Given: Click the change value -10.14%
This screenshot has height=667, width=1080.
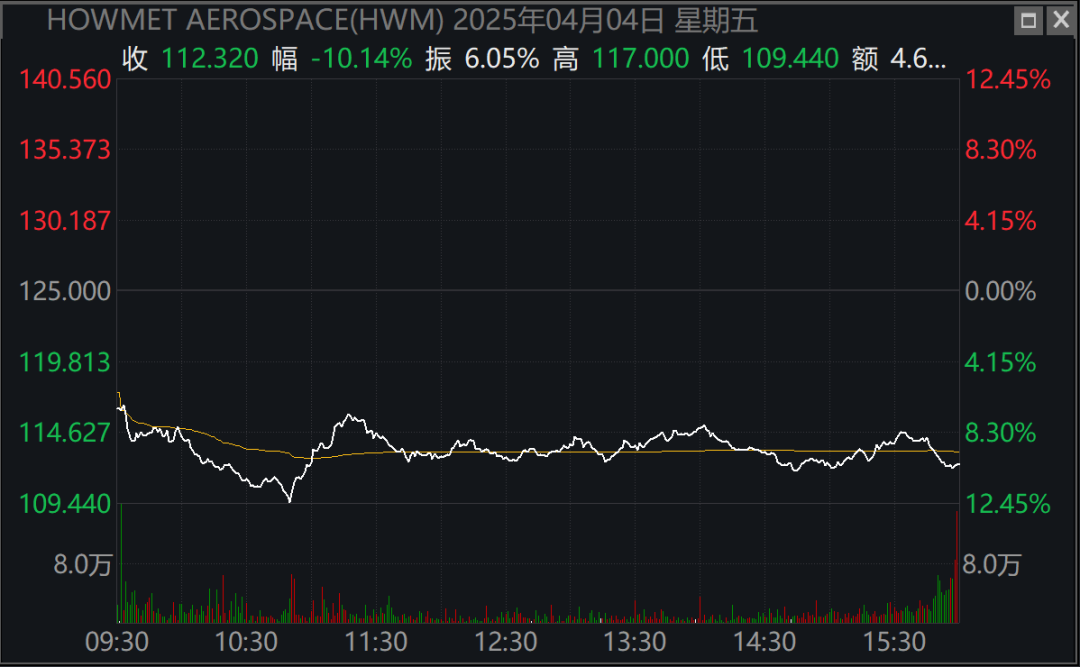Looking at the screenshot, I should tap(362, 59).
